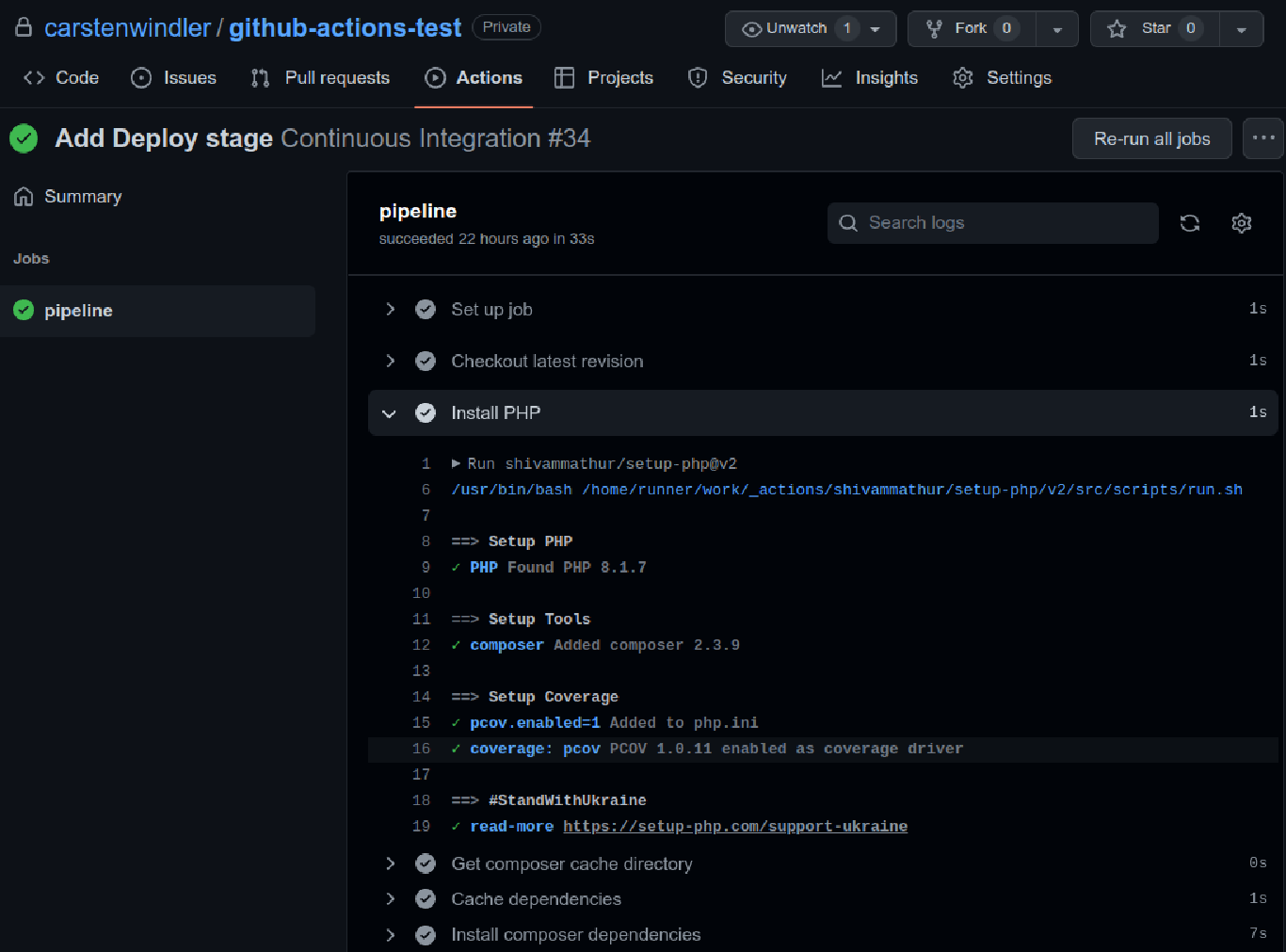This screenshot has height=952, width=1286.
Task: Click the Security tab shield icon
Action: [x=698, y=78]
